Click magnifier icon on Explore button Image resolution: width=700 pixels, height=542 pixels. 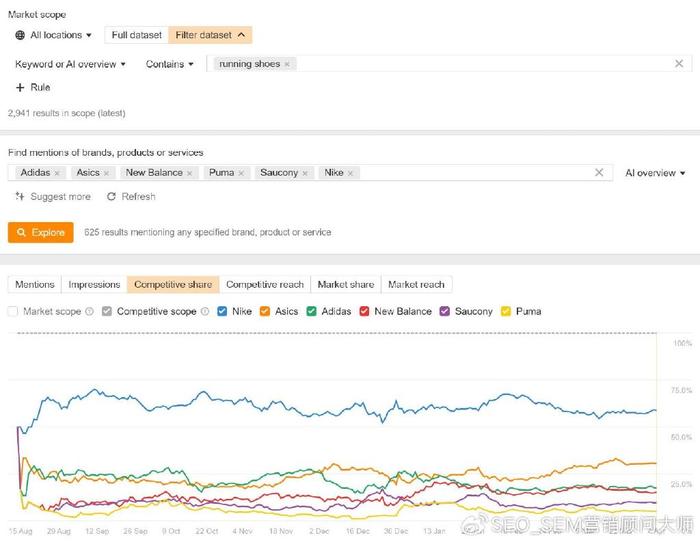pyautogui.click(x=21, y=232)
